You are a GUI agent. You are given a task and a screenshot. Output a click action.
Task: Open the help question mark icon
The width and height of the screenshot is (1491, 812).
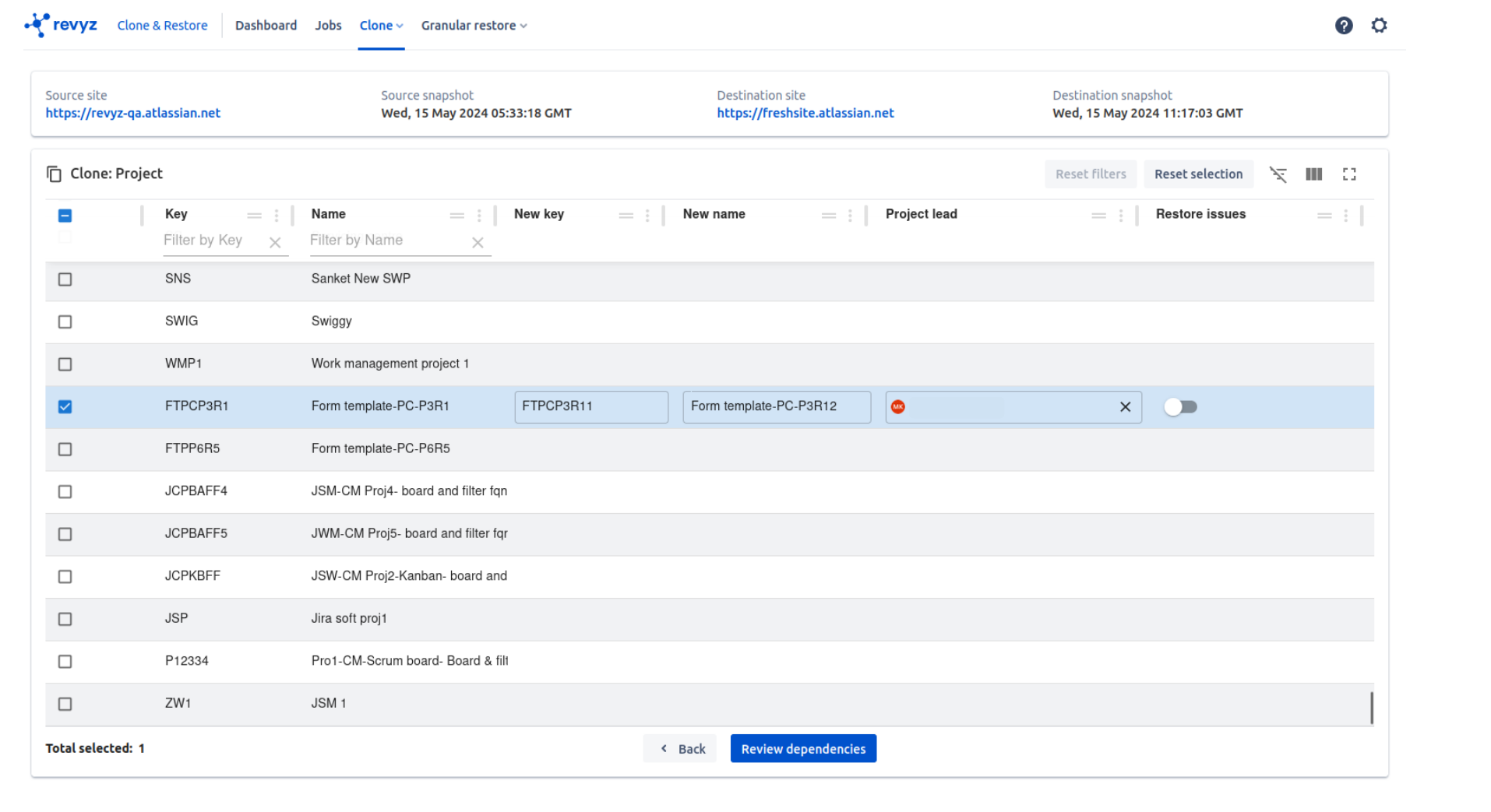coord(1343,26)
